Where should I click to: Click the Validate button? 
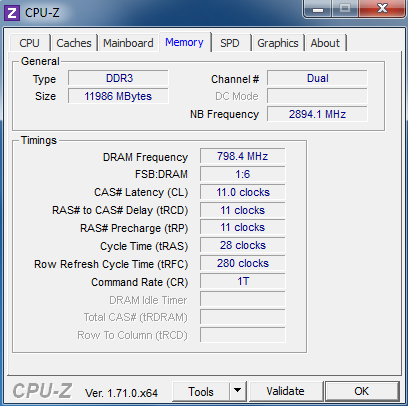[x=285, y=391]
